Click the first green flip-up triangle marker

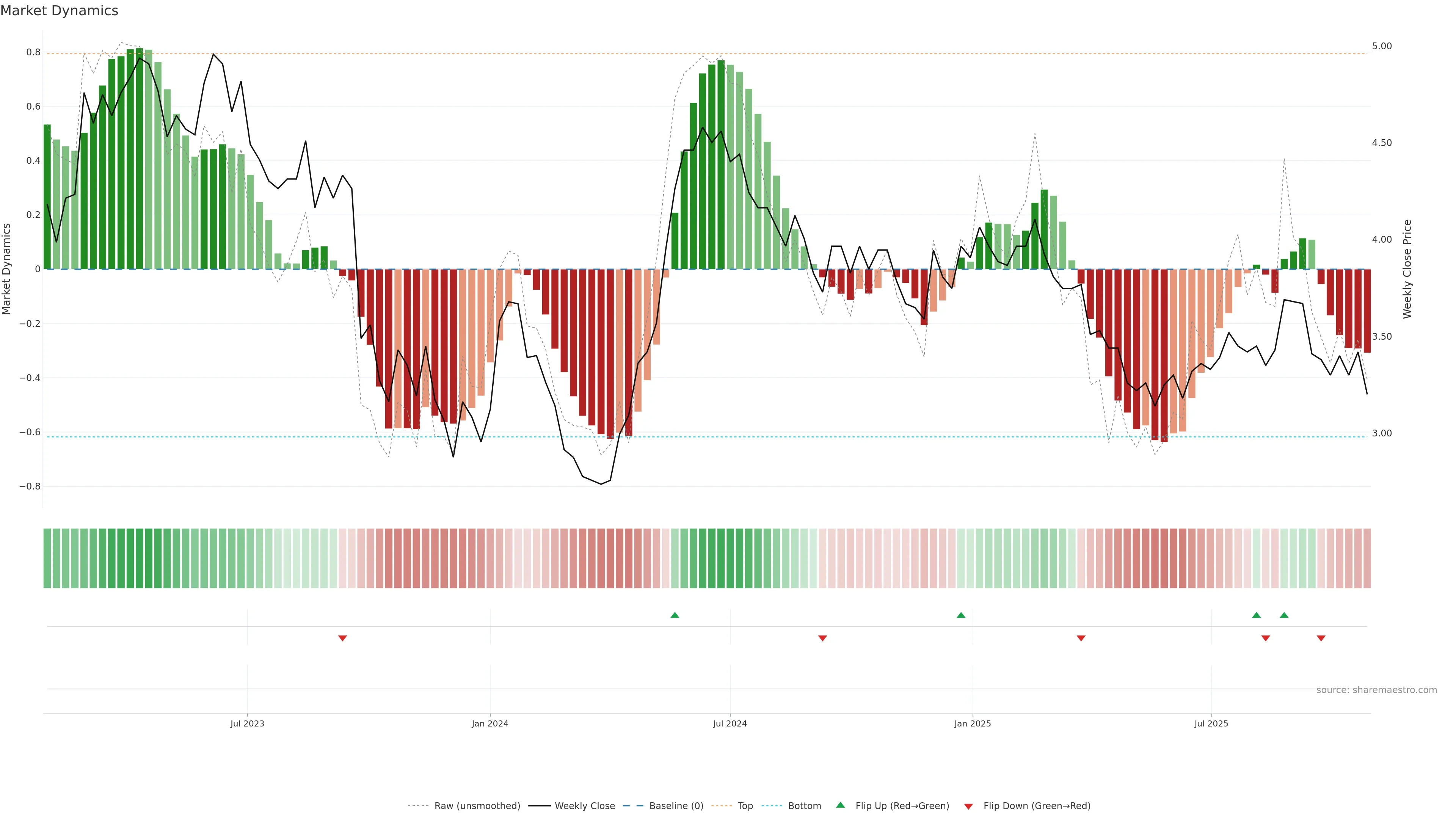pos(674,615)
